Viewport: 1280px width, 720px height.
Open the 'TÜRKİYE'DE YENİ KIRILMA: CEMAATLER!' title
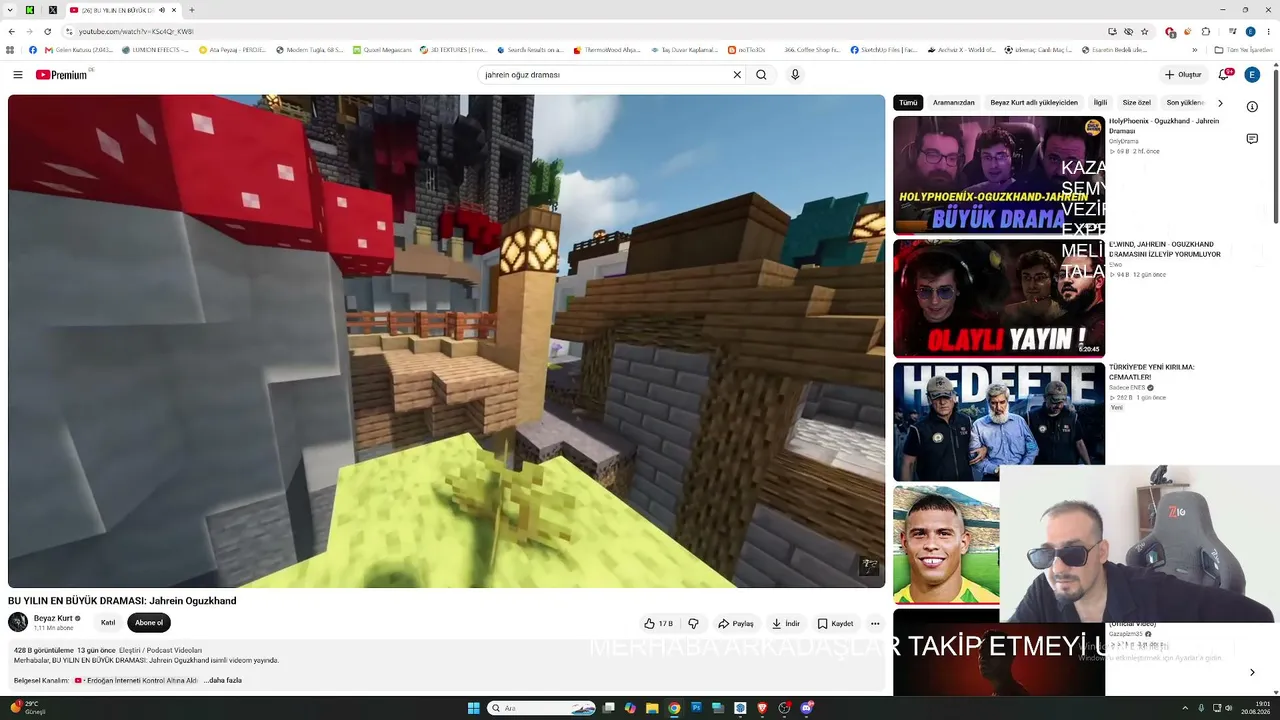tap(1151, 372)
